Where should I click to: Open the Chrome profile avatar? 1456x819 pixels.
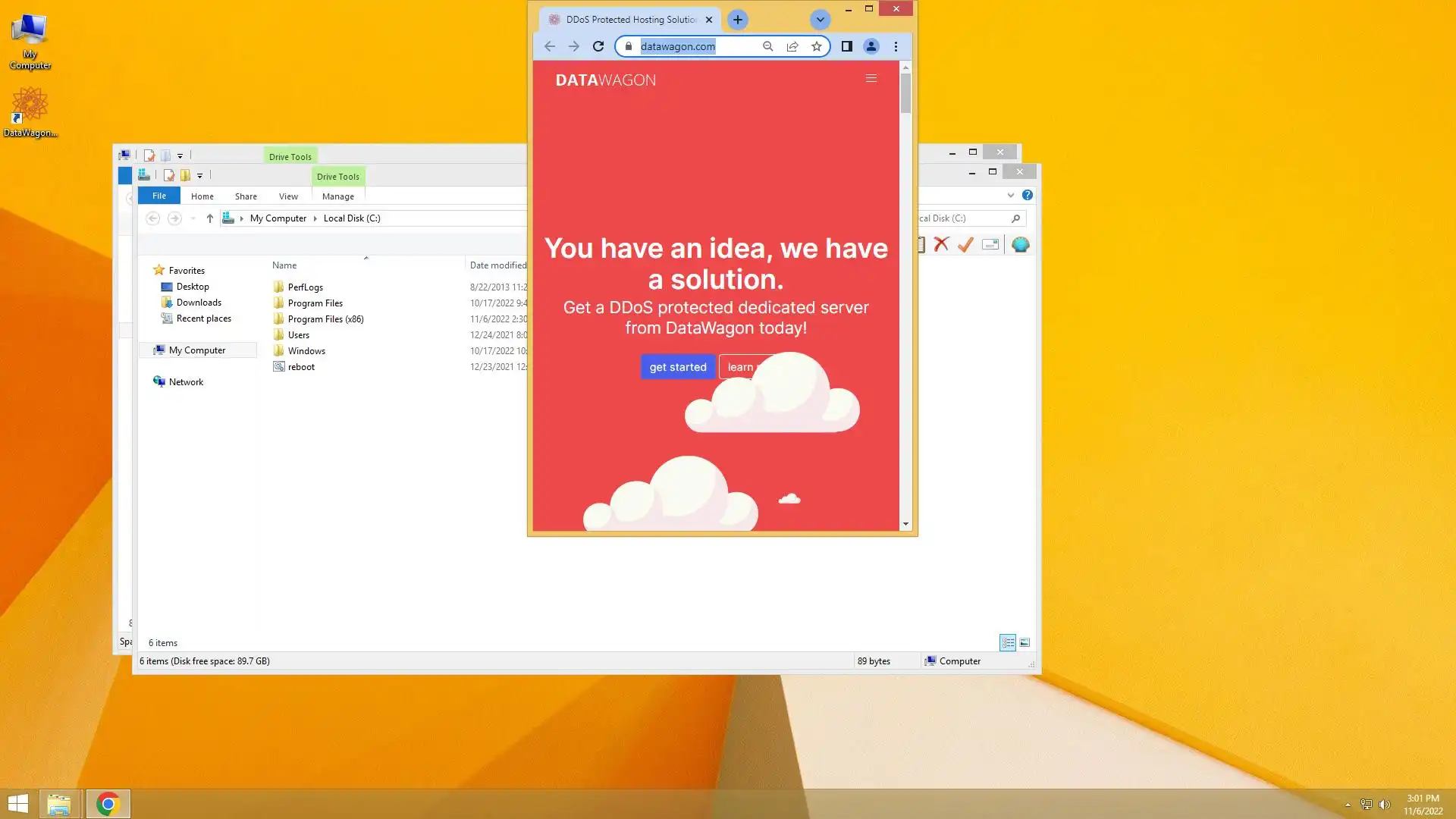pyautogui.click(x=871, y=46)
